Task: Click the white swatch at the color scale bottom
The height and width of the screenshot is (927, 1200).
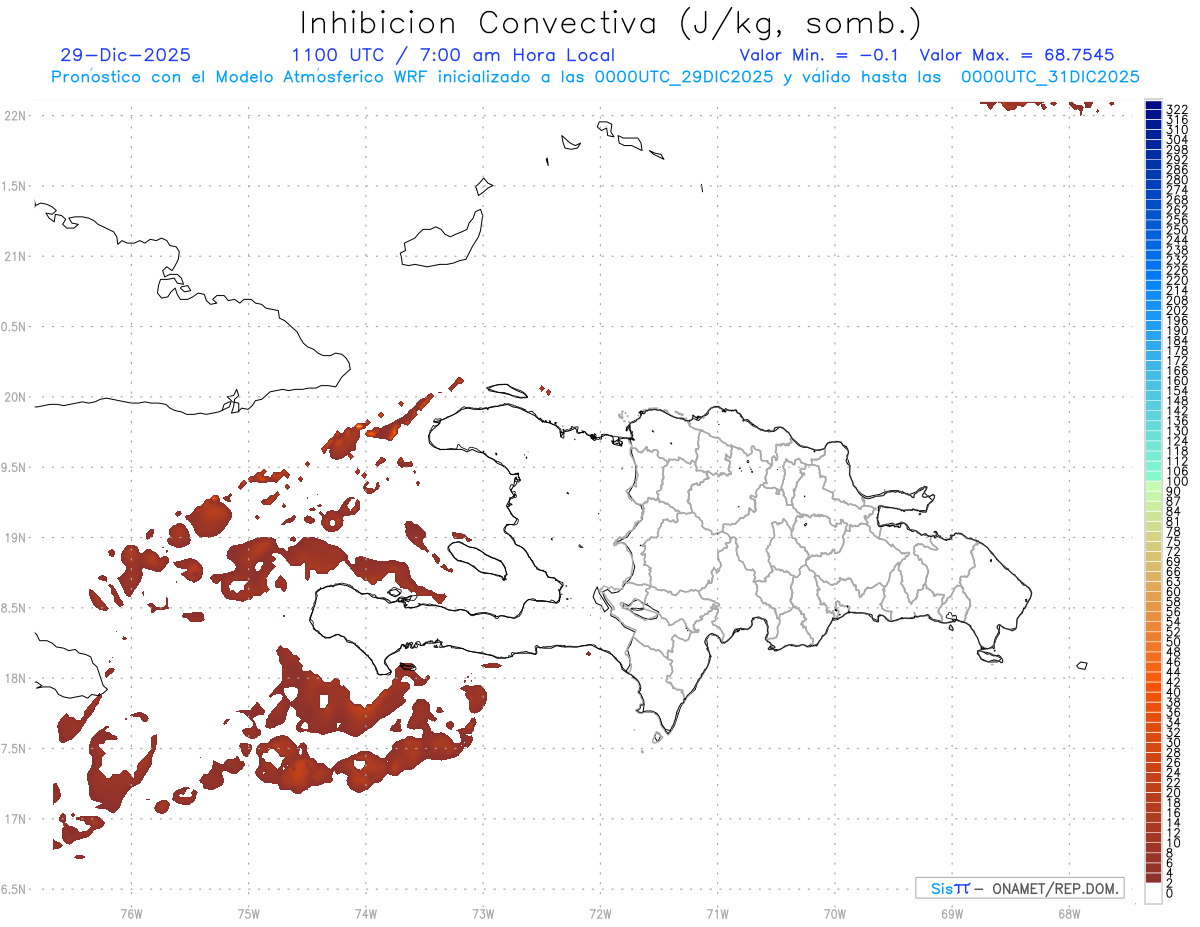Action: (1154, 893)
